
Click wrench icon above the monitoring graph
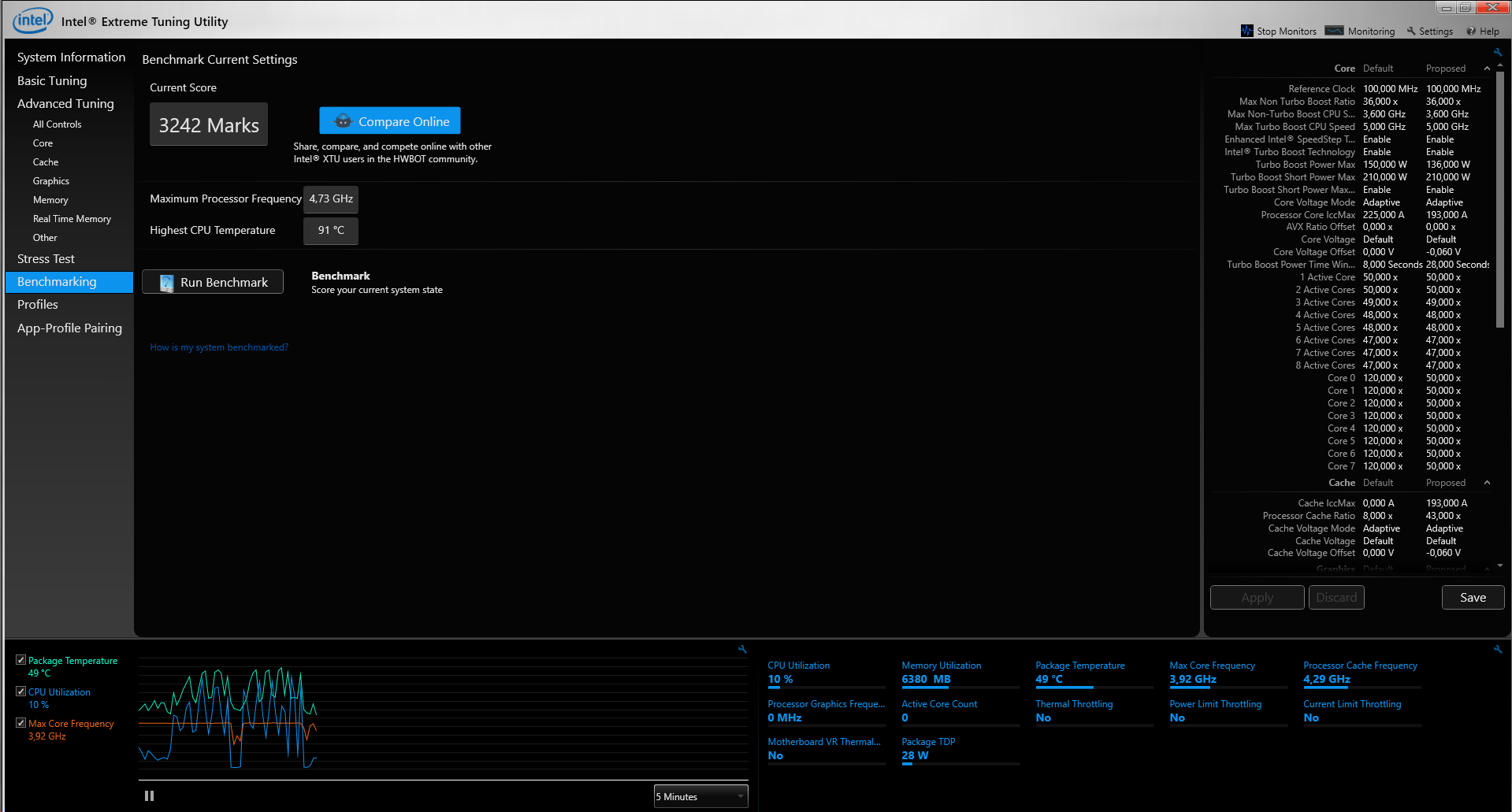[x=742, y=649]
